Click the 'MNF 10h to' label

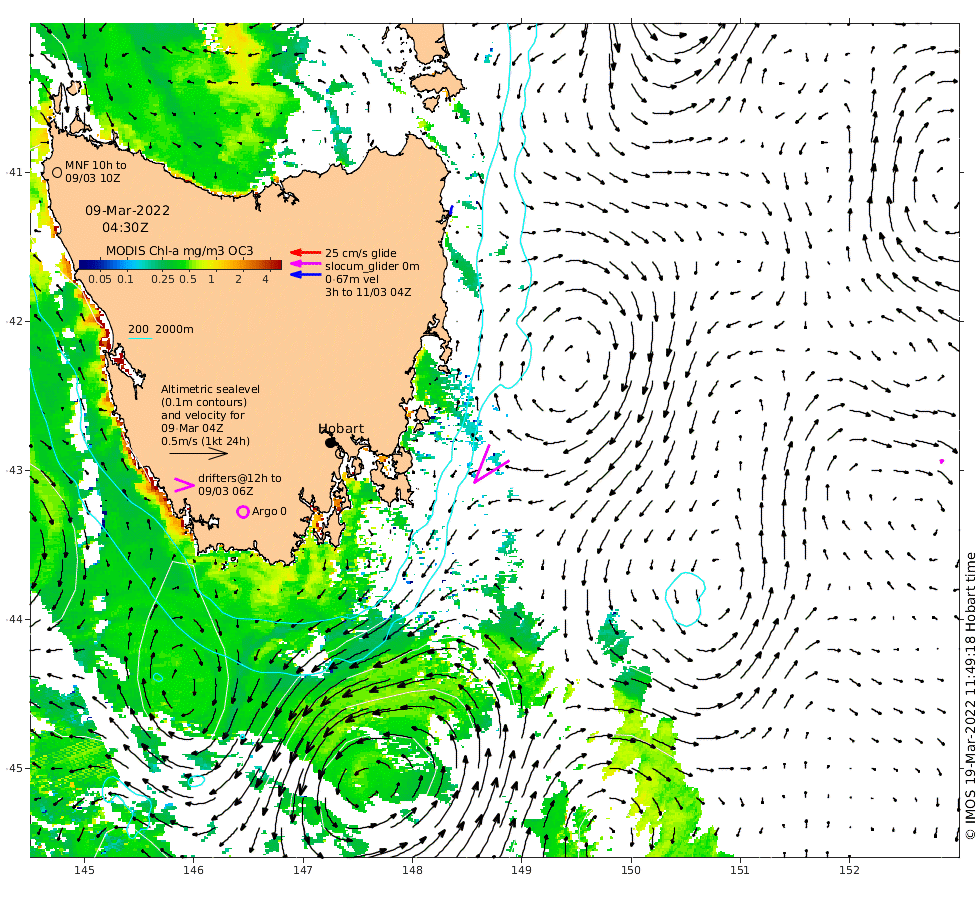click(96, 166)
